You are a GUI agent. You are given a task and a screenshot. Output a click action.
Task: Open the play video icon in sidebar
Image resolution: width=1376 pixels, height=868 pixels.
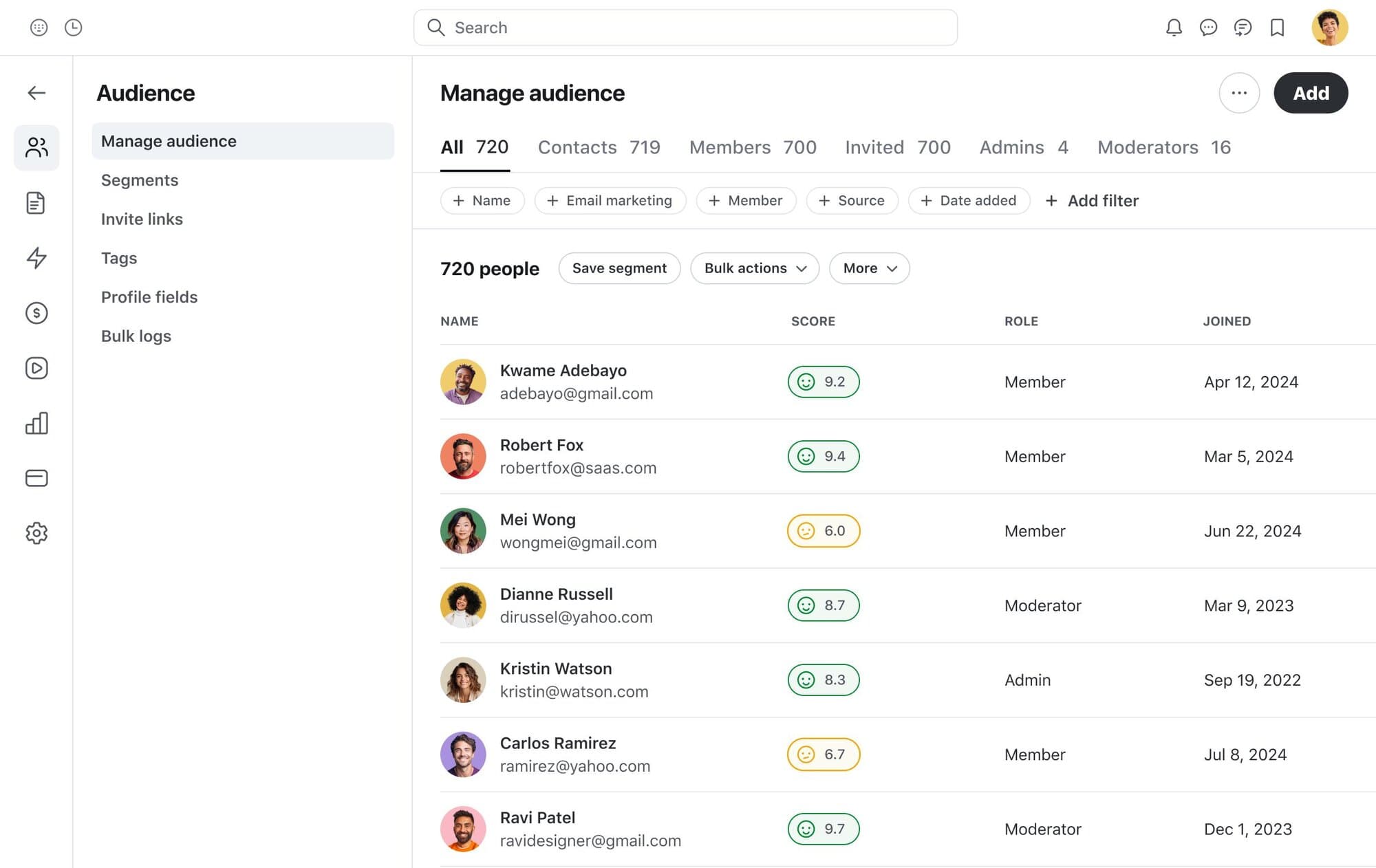coord(36,368)
